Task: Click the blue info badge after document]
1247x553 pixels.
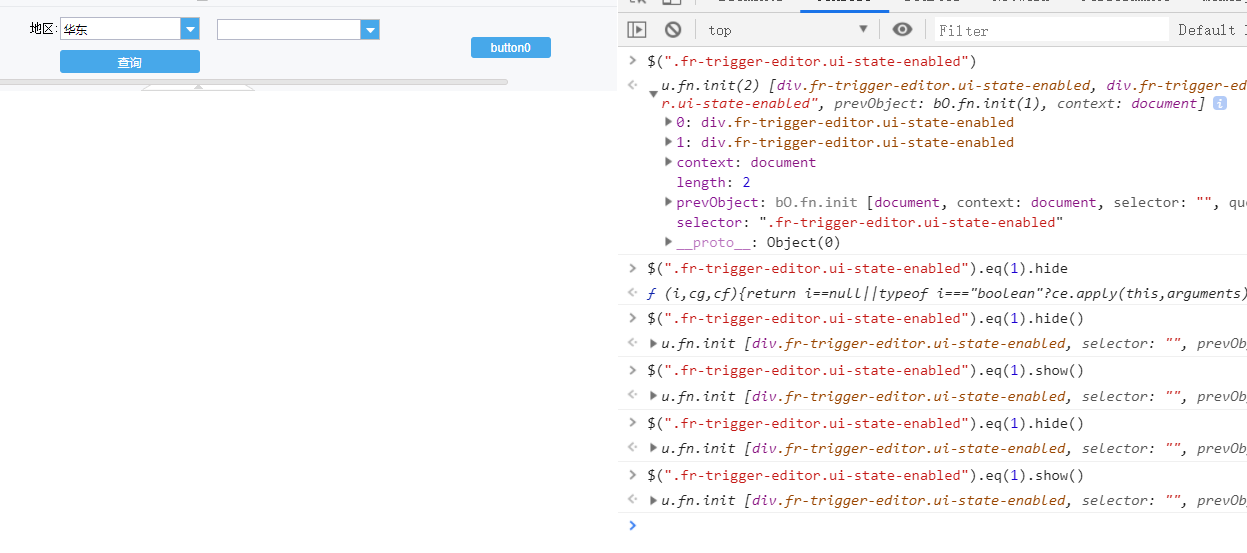Action: coord(1220,103)
